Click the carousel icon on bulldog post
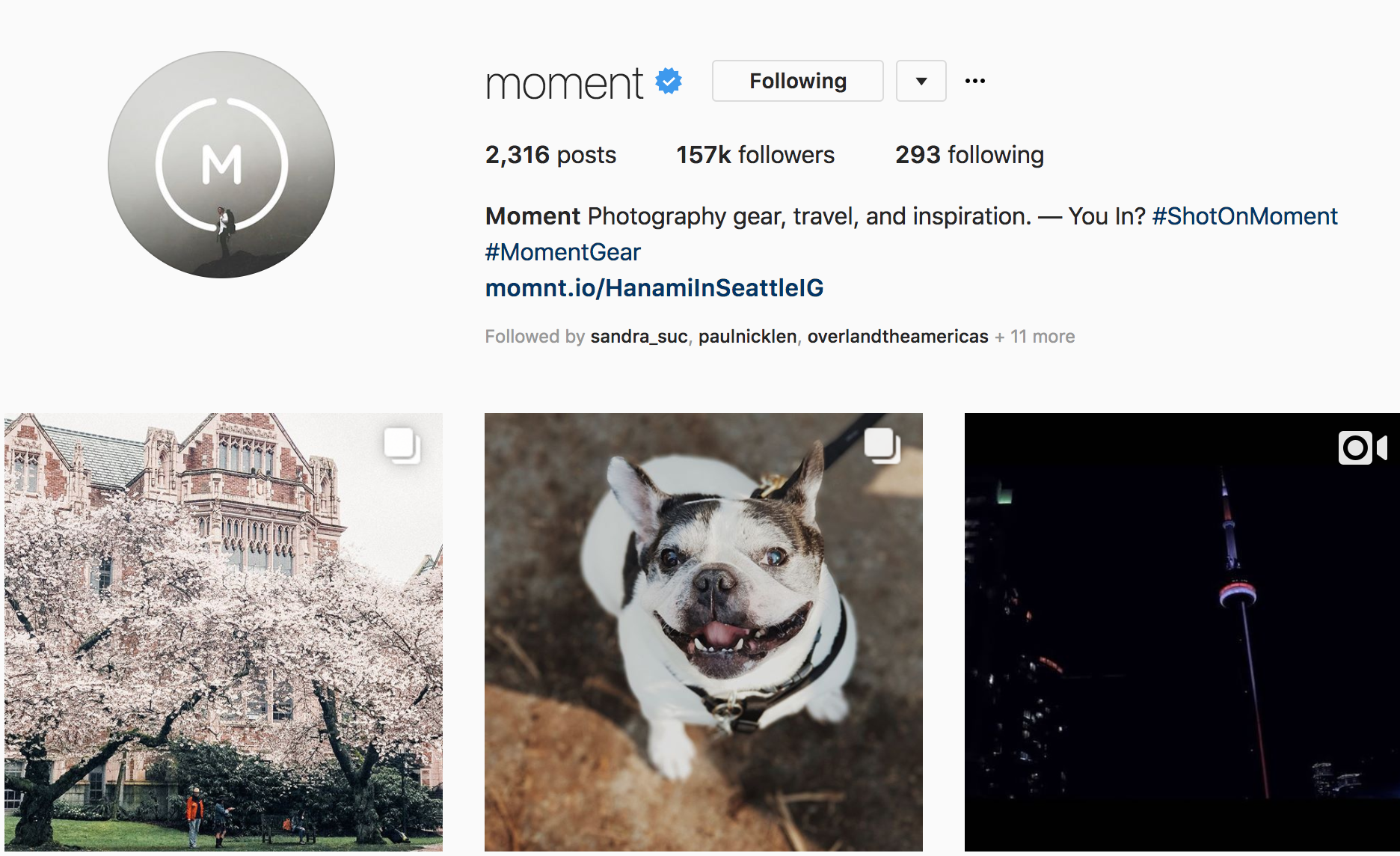Viewport: 1400px width, 856px height. (x=882, y=445)
